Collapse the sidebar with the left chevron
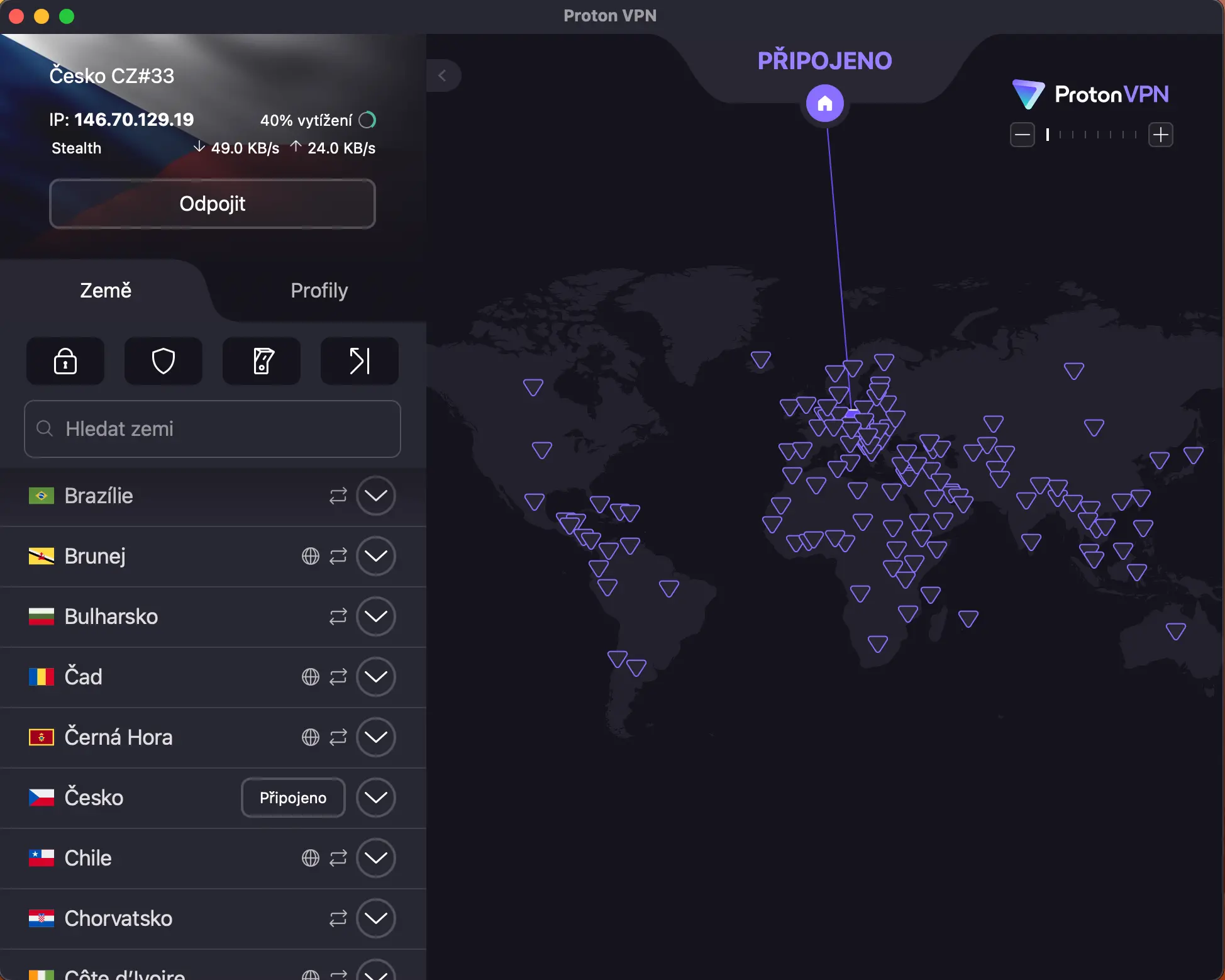 (443, 75)
